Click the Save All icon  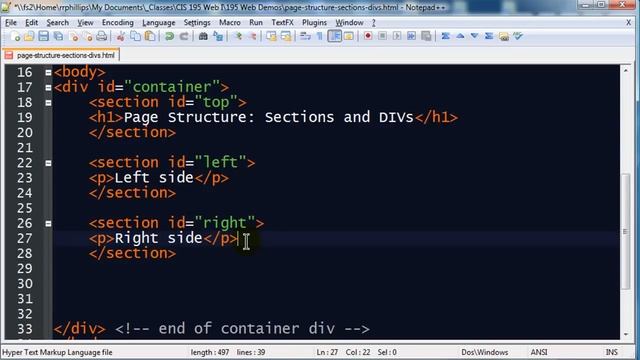[58, 37]
